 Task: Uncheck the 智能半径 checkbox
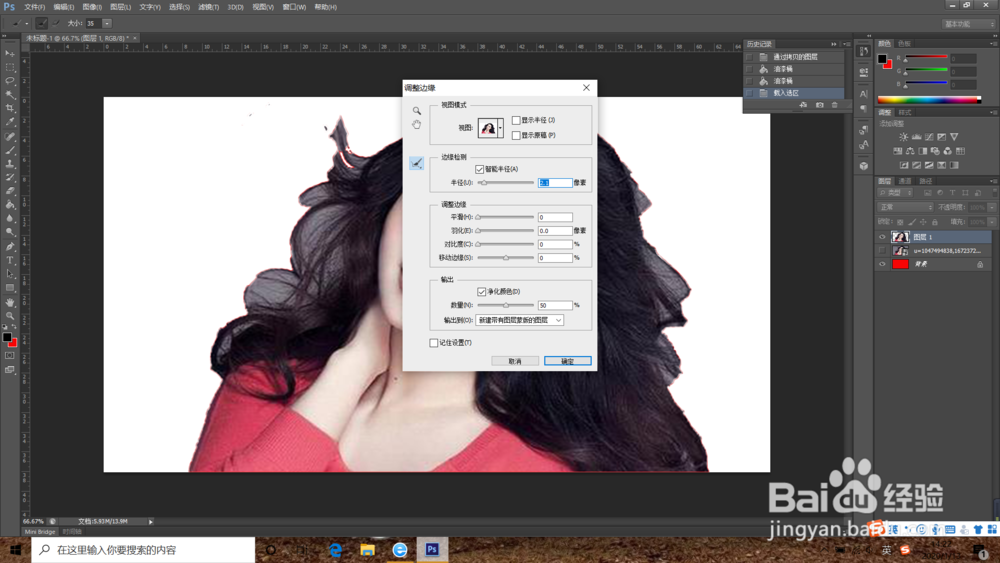(480, 169)
